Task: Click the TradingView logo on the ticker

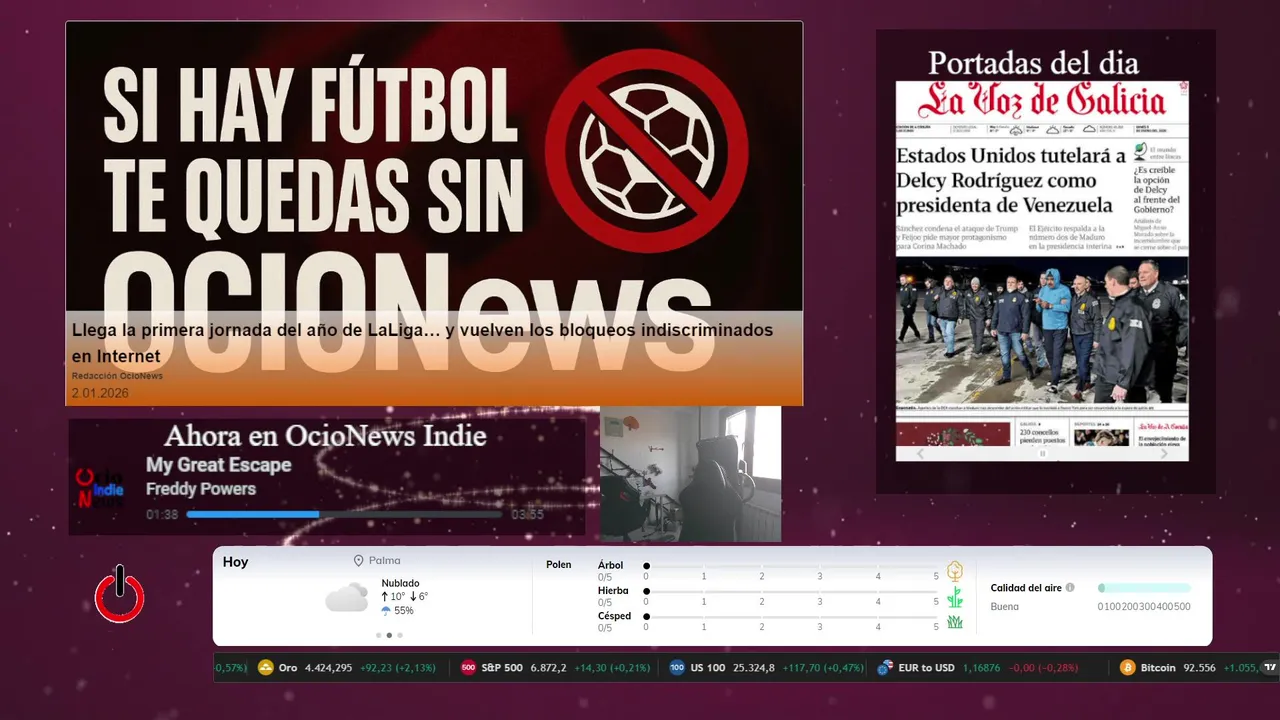Action: (1270, 667)
